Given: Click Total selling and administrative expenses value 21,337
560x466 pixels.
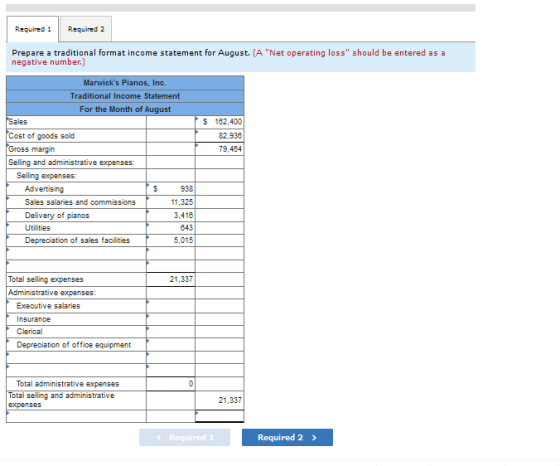Looking at the screenshot, I should (220, 401).
